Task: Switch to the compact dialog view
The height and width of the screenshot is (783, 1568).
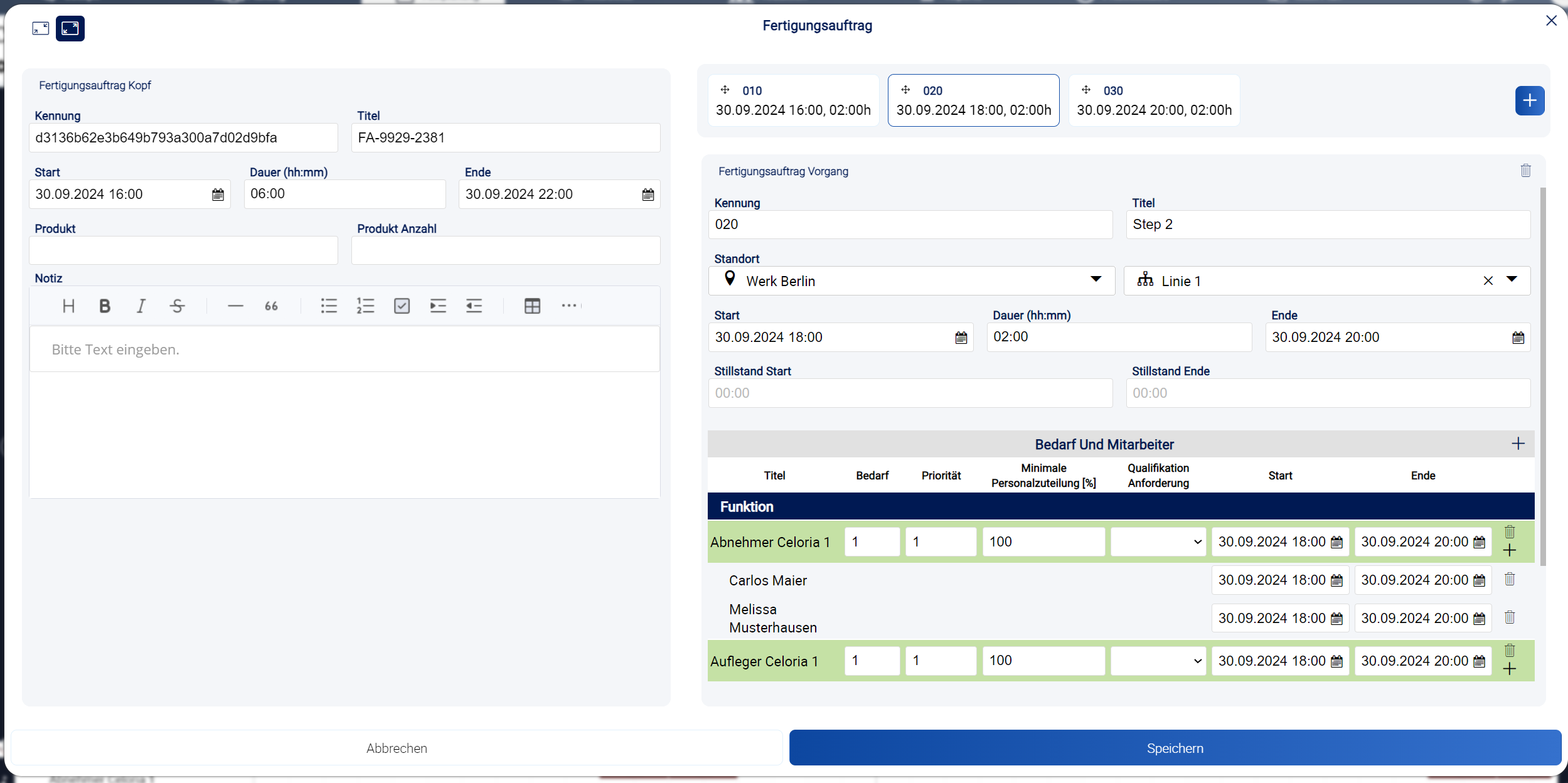Action: (41, 29)
